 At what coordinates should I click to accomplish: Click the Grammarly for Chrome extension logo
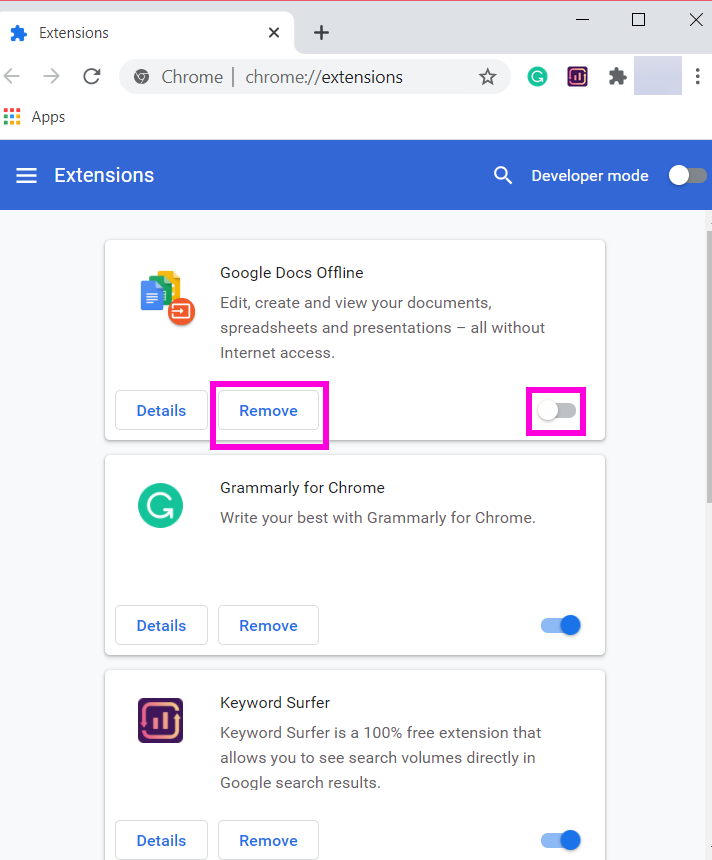pos(160,505)
